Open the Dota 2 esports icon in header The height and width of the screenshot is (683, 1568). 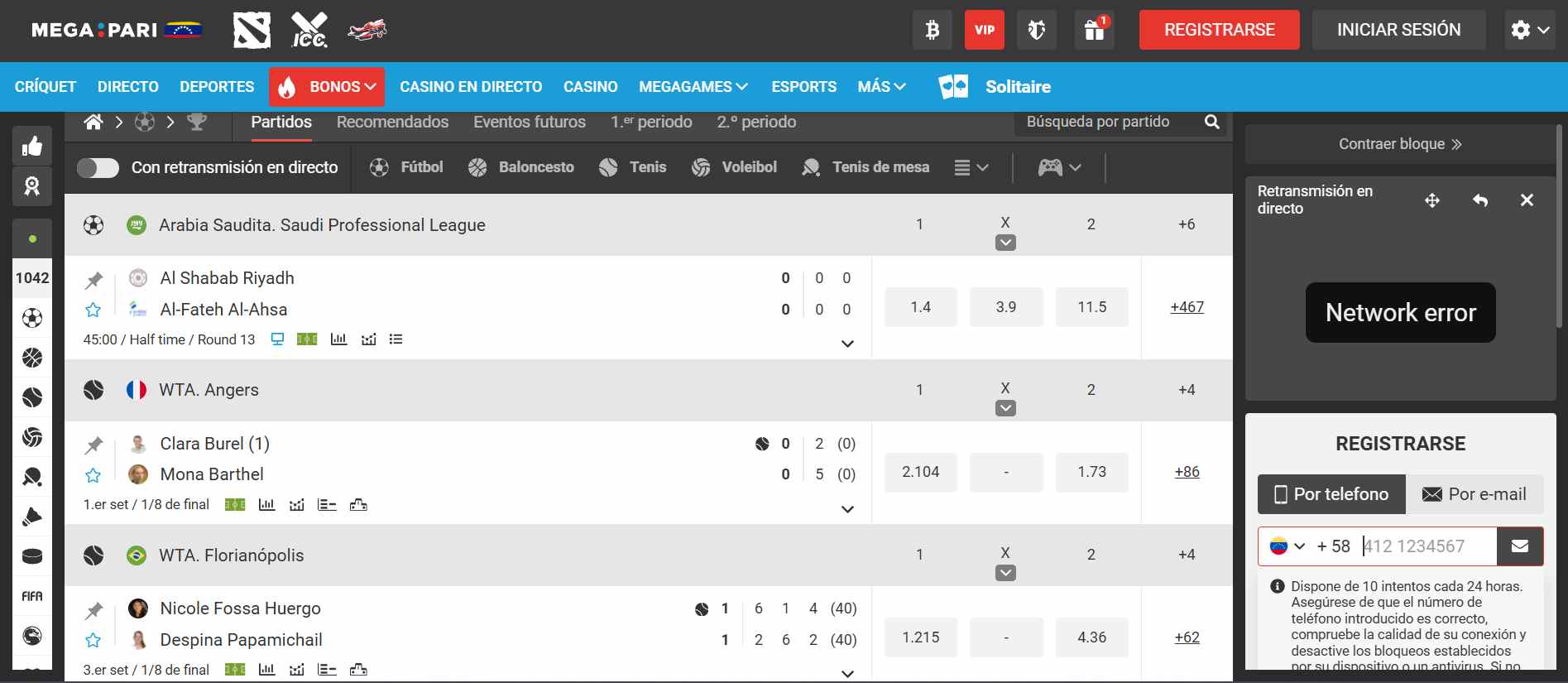point(252,31)
